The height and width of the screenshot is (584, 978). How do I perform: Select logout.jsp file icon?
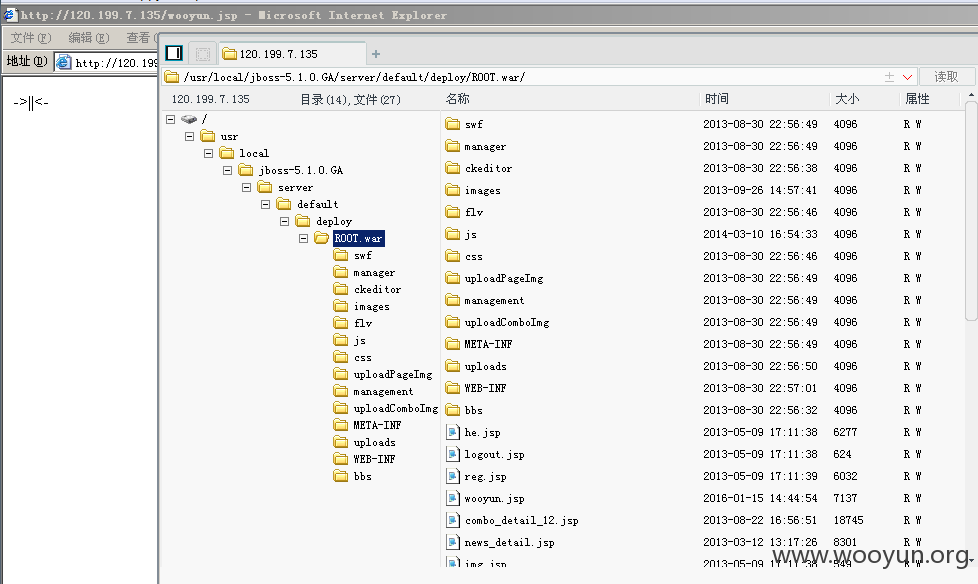[x=453, y=454]
